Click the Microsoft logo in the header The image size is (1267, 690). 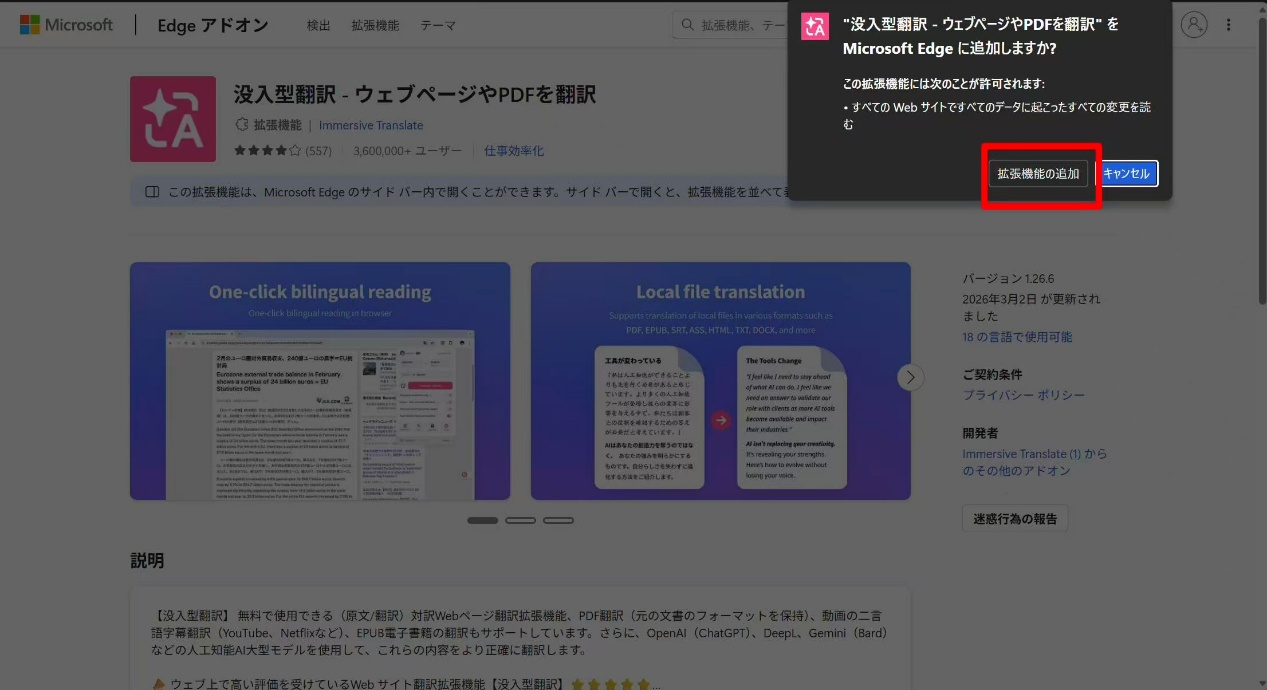pos(66,25)
